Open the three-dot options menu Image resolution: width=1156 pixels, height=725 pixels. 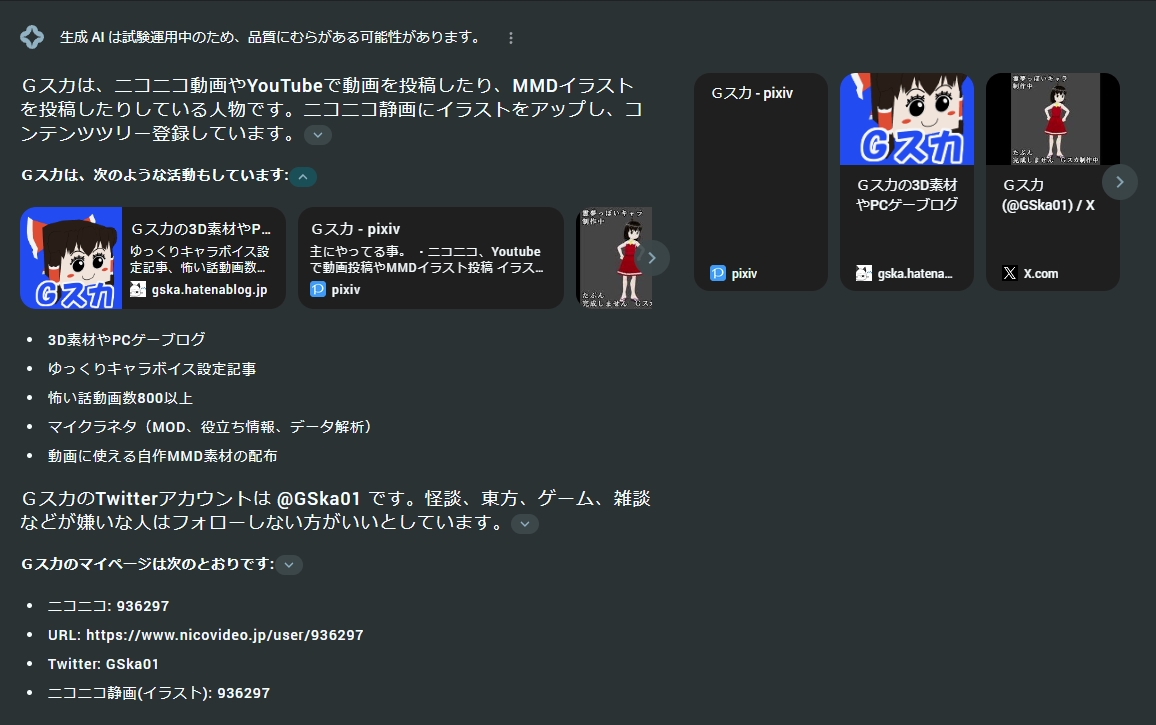point(511,38)
